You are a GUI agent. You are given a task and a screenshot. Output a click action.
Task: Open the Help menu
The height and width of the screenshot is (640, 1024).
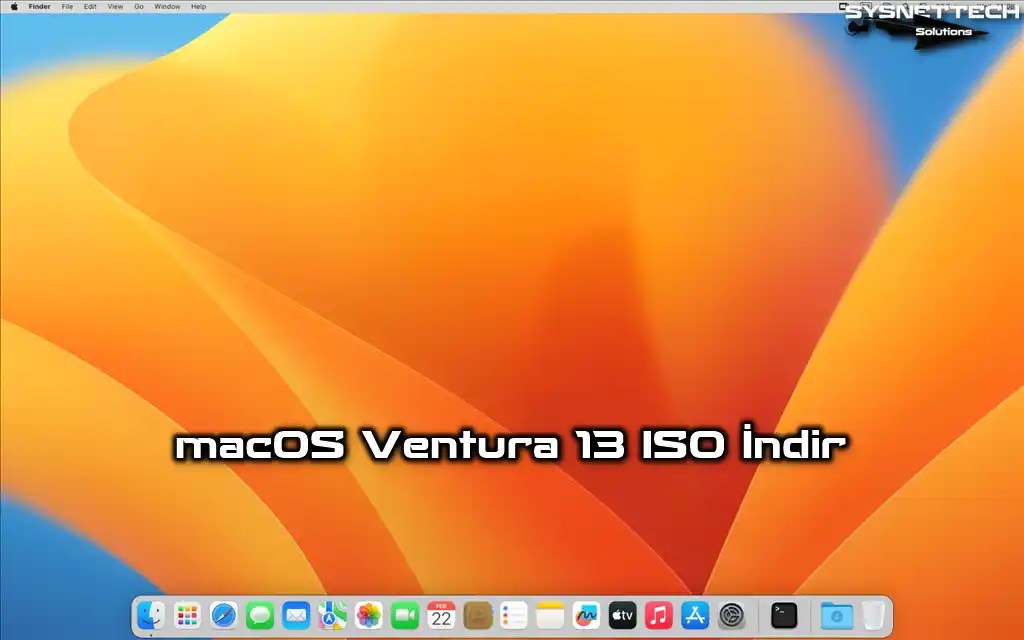199,7
